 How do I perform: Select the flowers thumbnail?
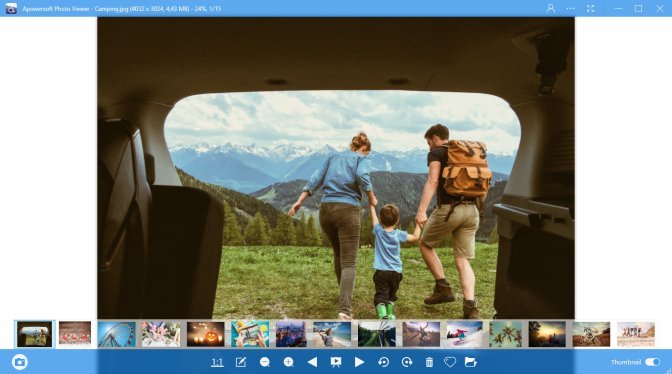(161, 334)
